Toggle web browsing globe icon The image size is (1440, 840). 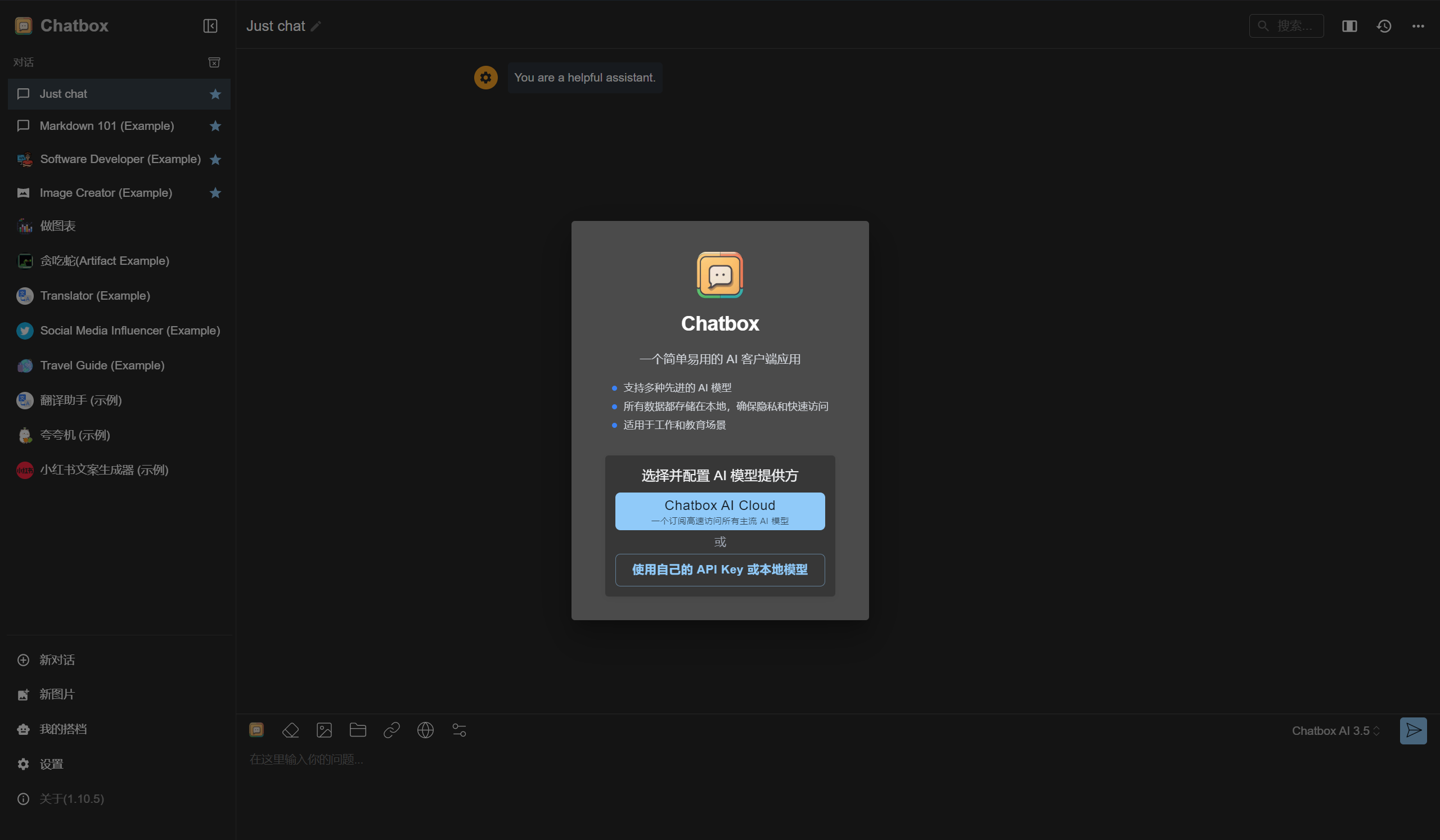pos(425,730)
